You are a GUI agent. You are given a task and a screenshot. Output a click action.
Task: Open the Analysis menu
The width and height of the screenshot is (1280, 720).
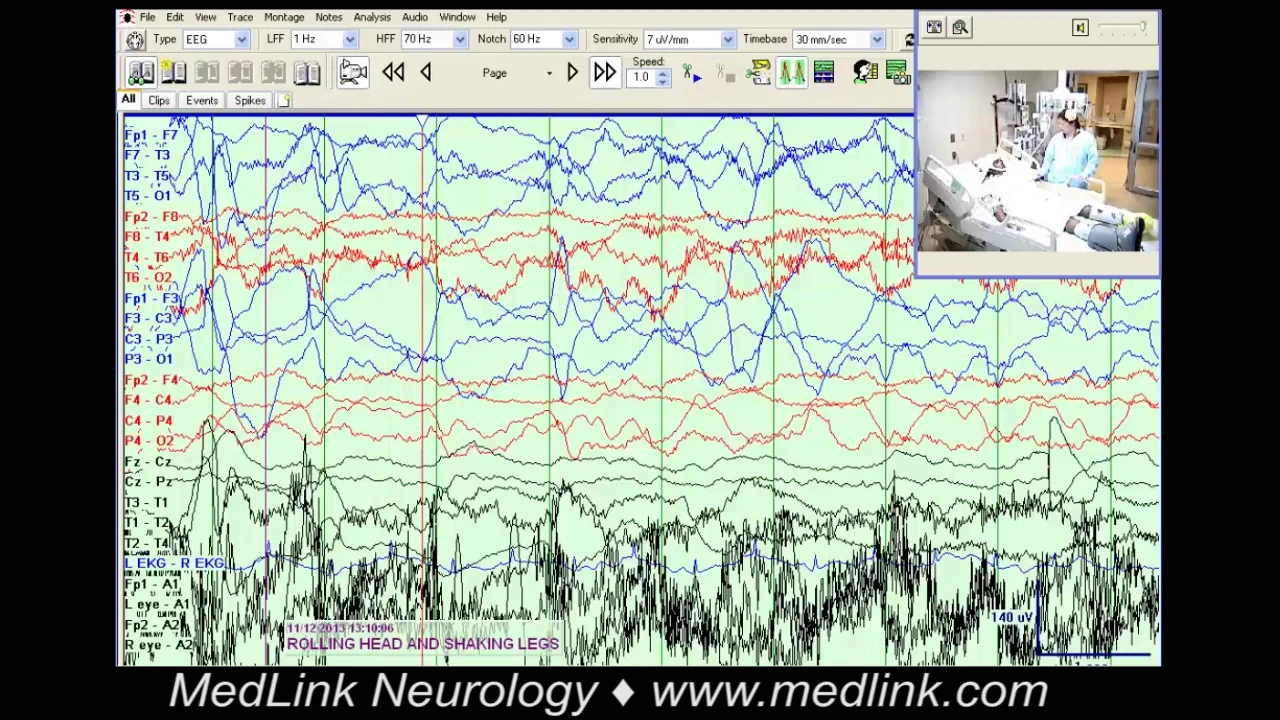click(372, 17)
